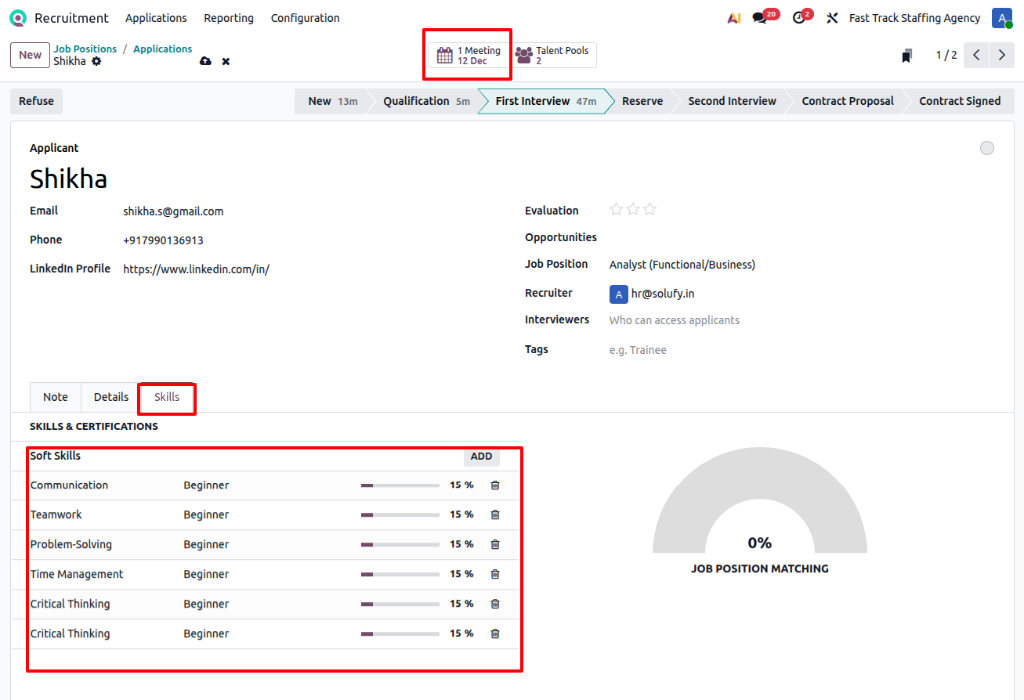Discard changes with the X icon

point(226,62)
